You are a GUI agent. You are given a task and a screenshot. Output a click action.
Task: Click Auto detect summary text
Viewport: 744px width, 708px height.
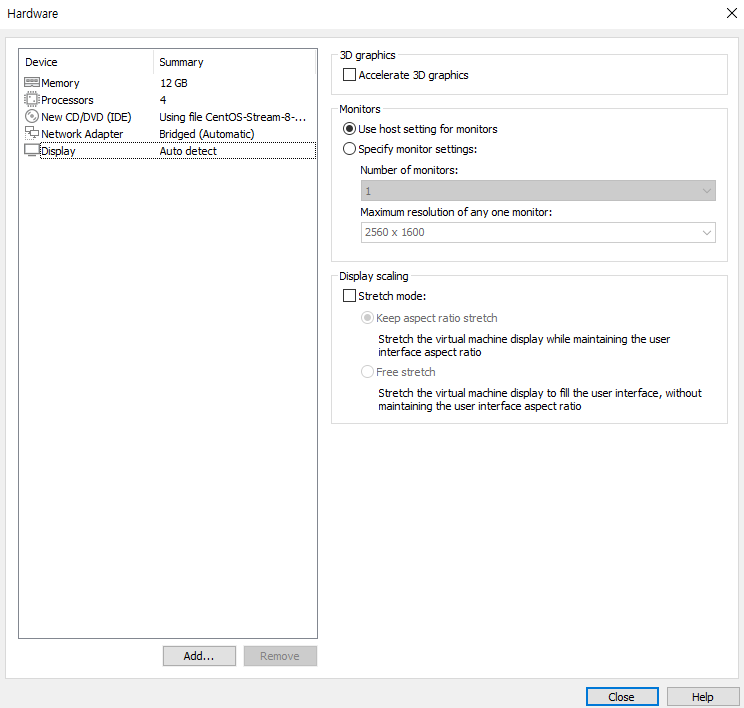pos(188,151)
